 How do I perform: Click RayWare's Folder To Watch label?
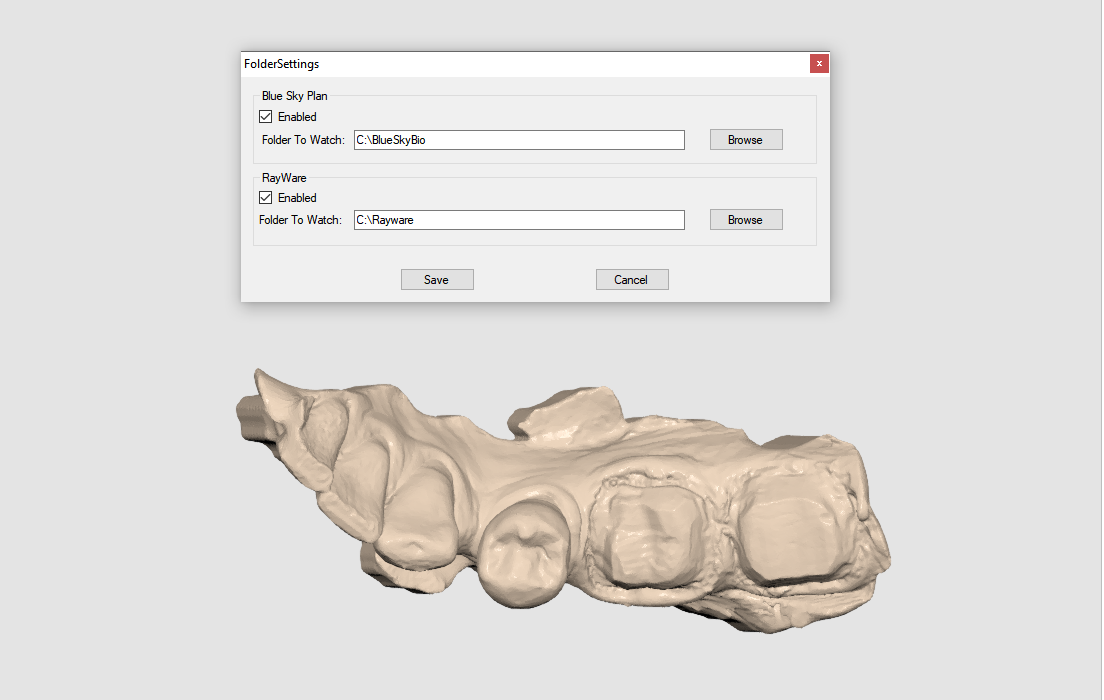301,220
